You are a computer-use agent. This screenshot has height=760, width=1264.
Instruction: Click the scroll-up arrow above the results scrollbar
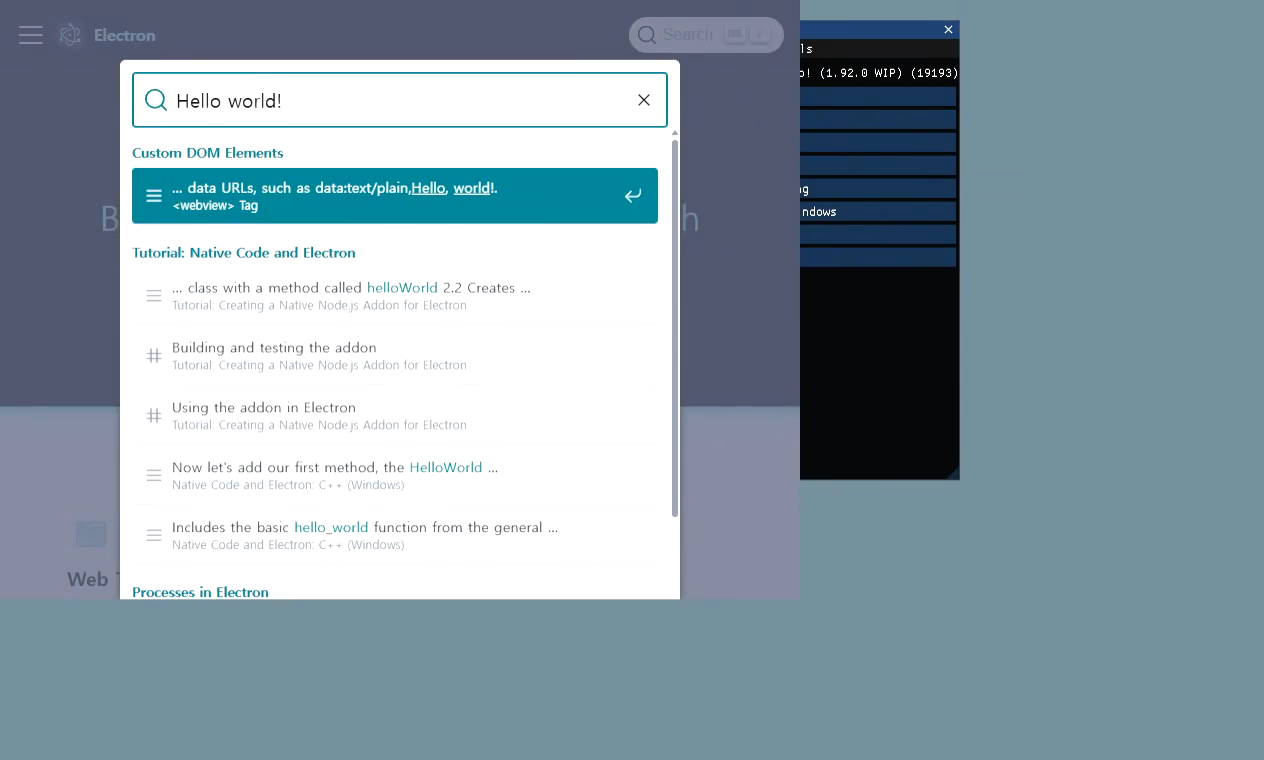point(675,133)
